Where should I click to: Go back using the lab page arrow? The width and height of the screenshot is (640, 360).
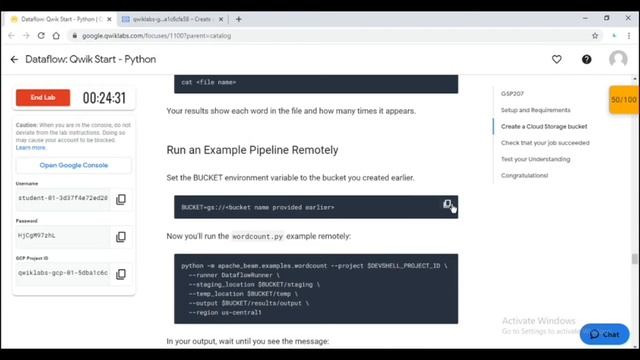click(14, 60)
